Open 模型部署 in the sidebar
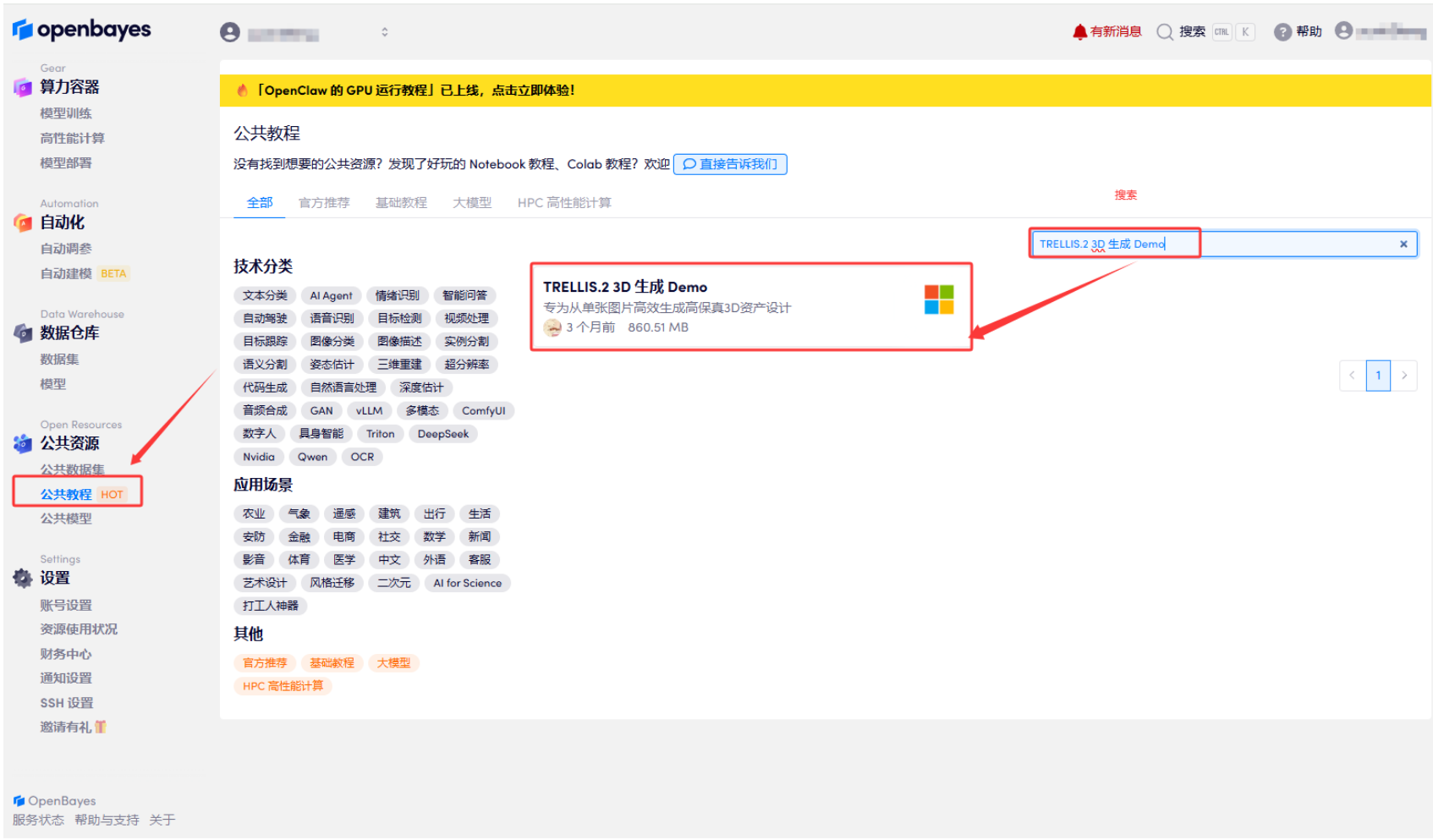The height and width of the screenshot is (840, 1433). 66,163
